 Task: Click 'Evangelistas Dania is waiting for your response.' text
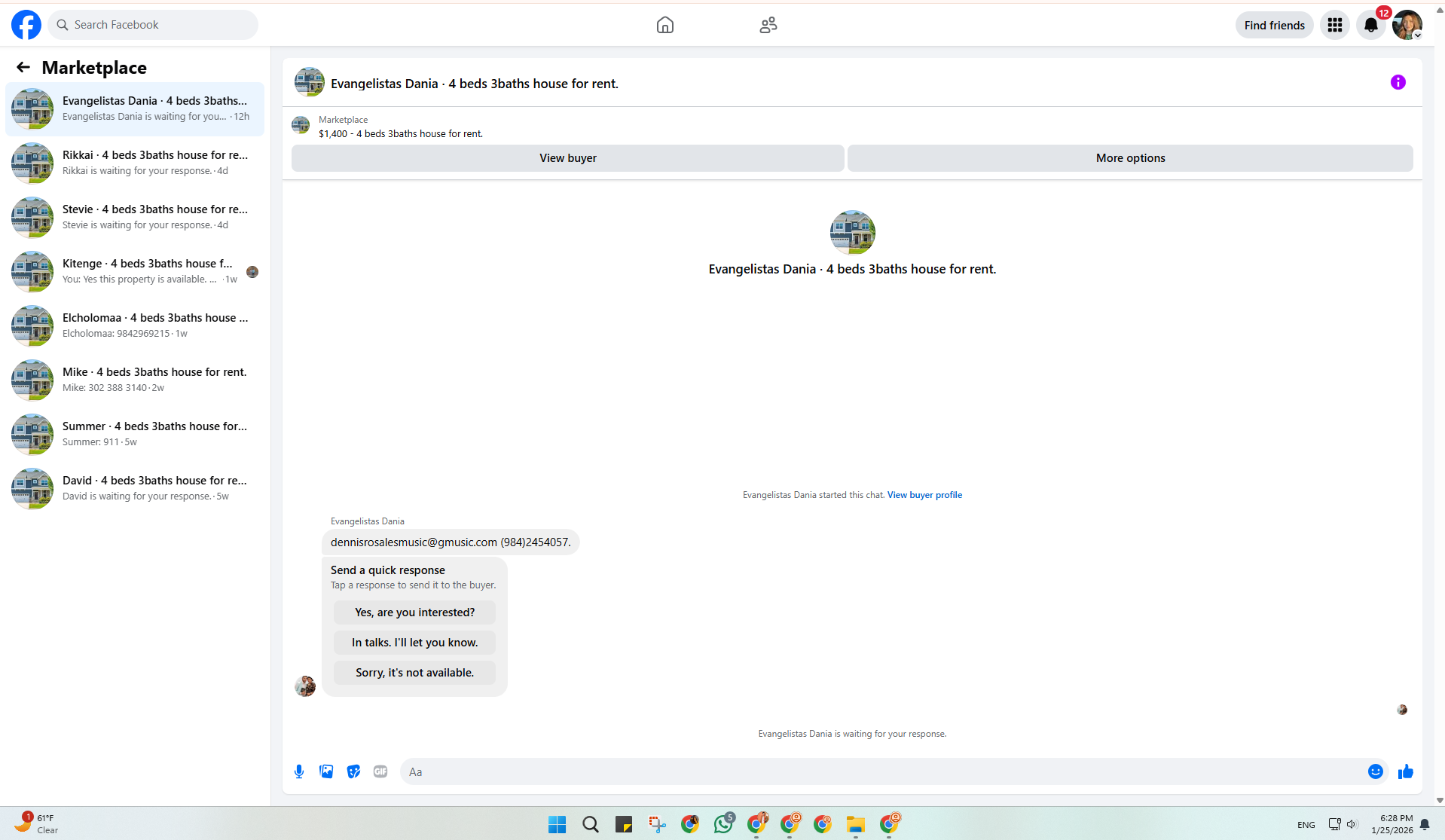pos(852,734)
